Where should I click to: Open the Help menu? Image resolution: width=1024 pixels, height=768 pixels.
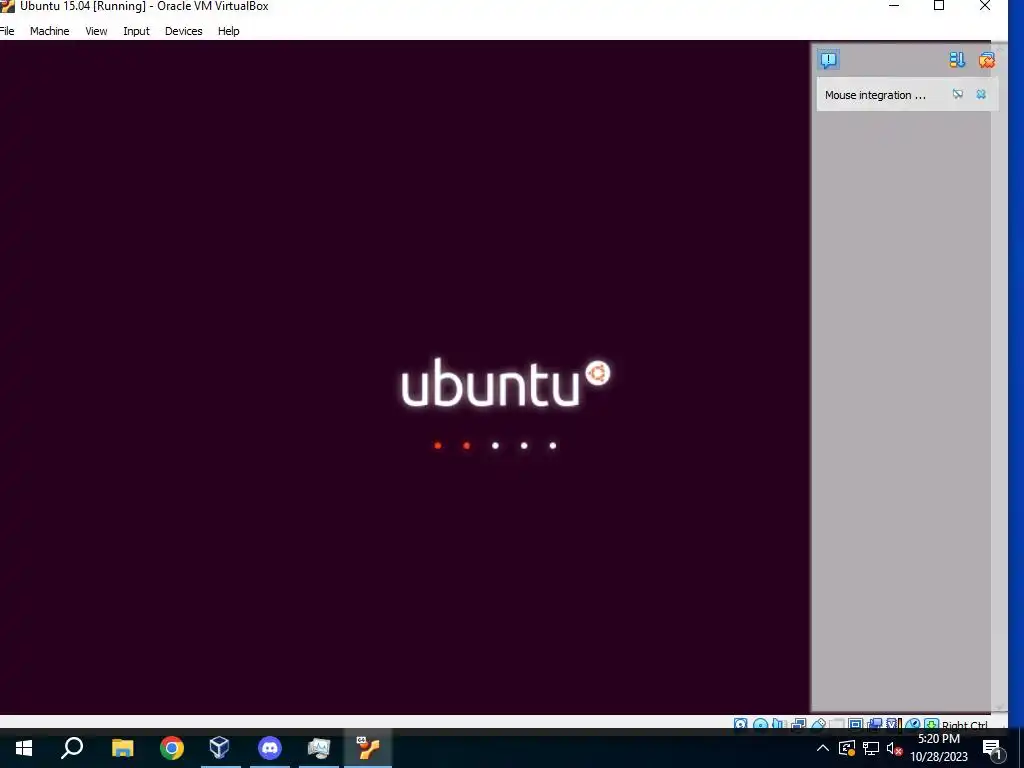[229, 31]
